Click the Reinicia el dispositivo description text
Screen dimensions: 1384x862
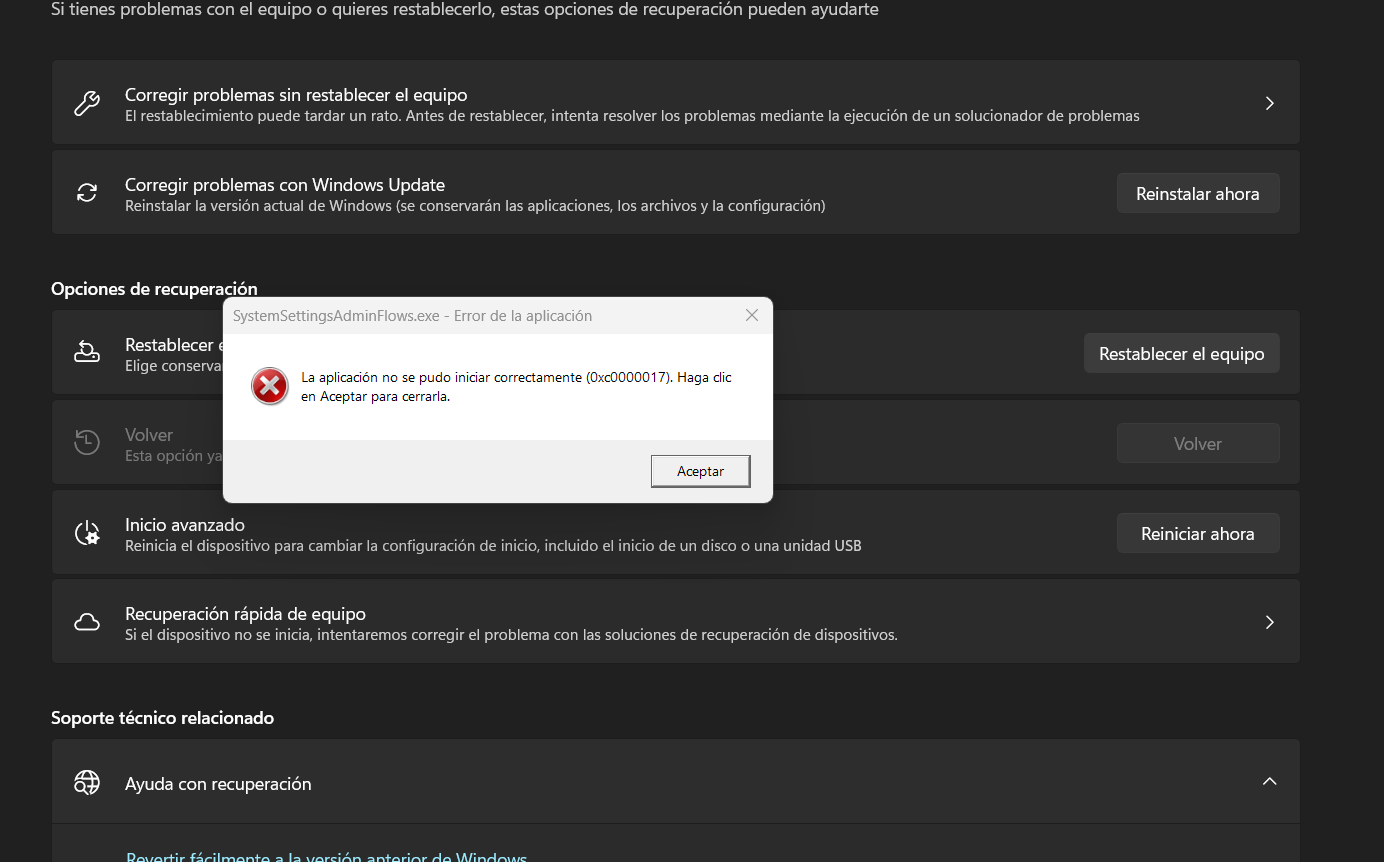pyautogui.click(x=493, y=546)
